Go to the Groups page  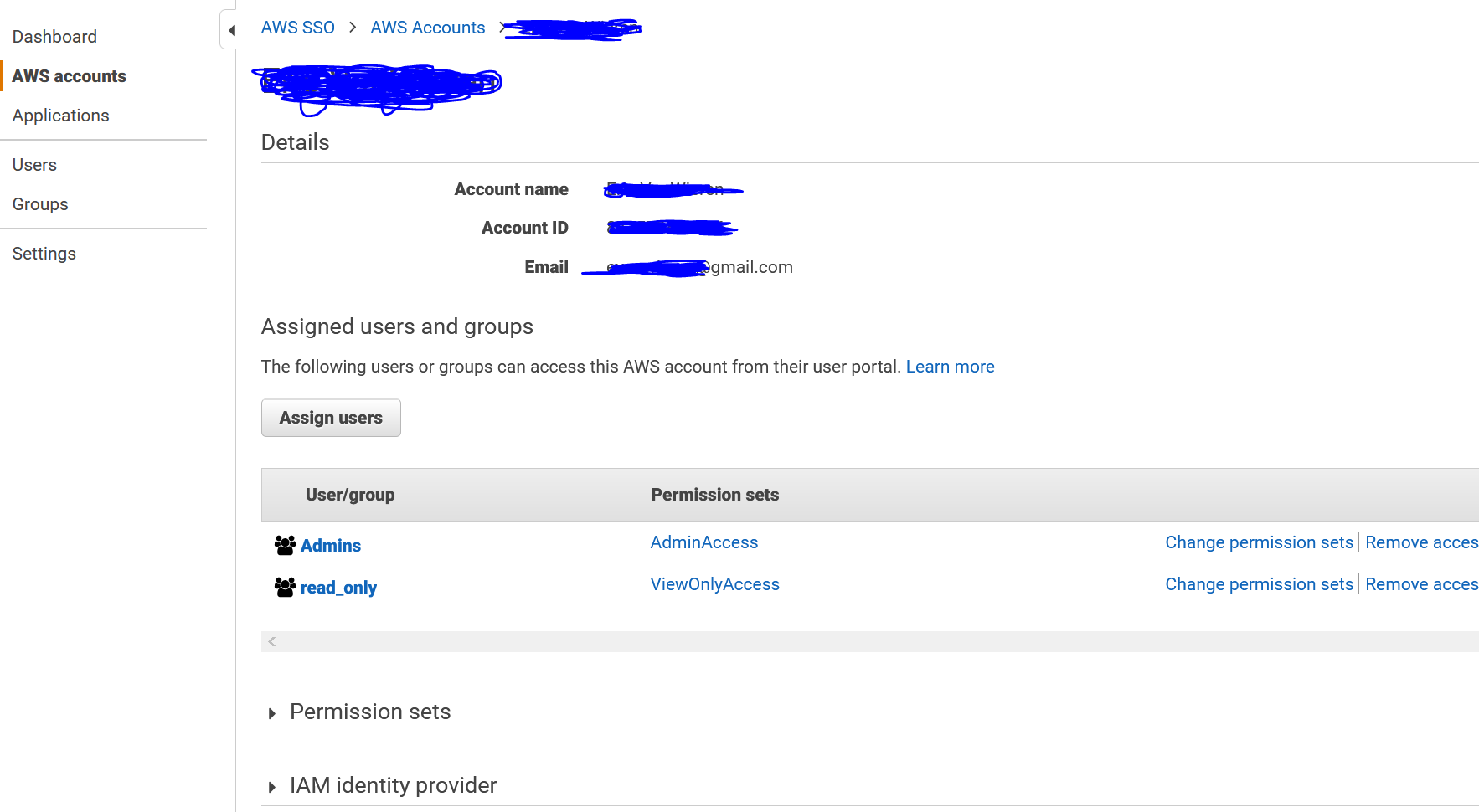tap(40, 203)
